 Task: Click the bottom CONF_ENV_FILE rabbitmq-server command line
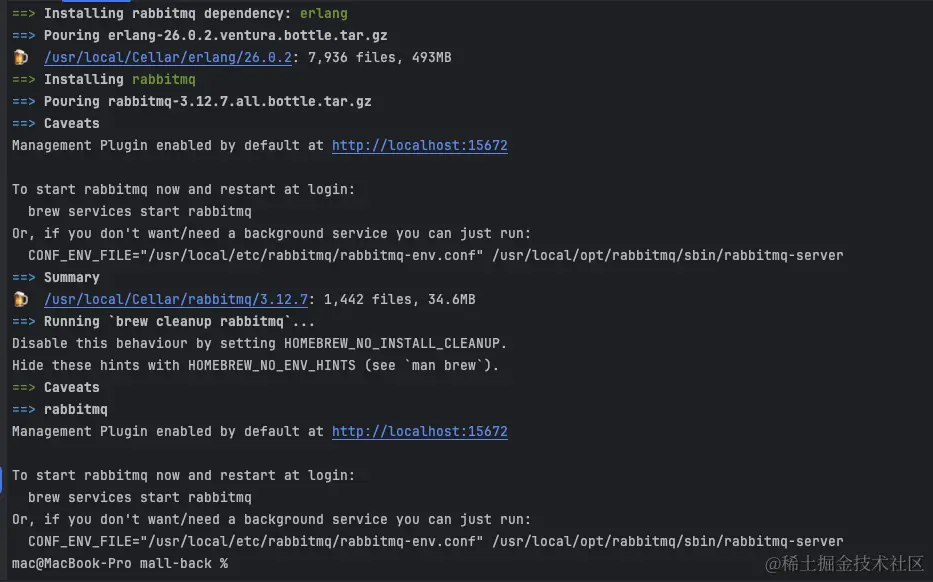435,541
